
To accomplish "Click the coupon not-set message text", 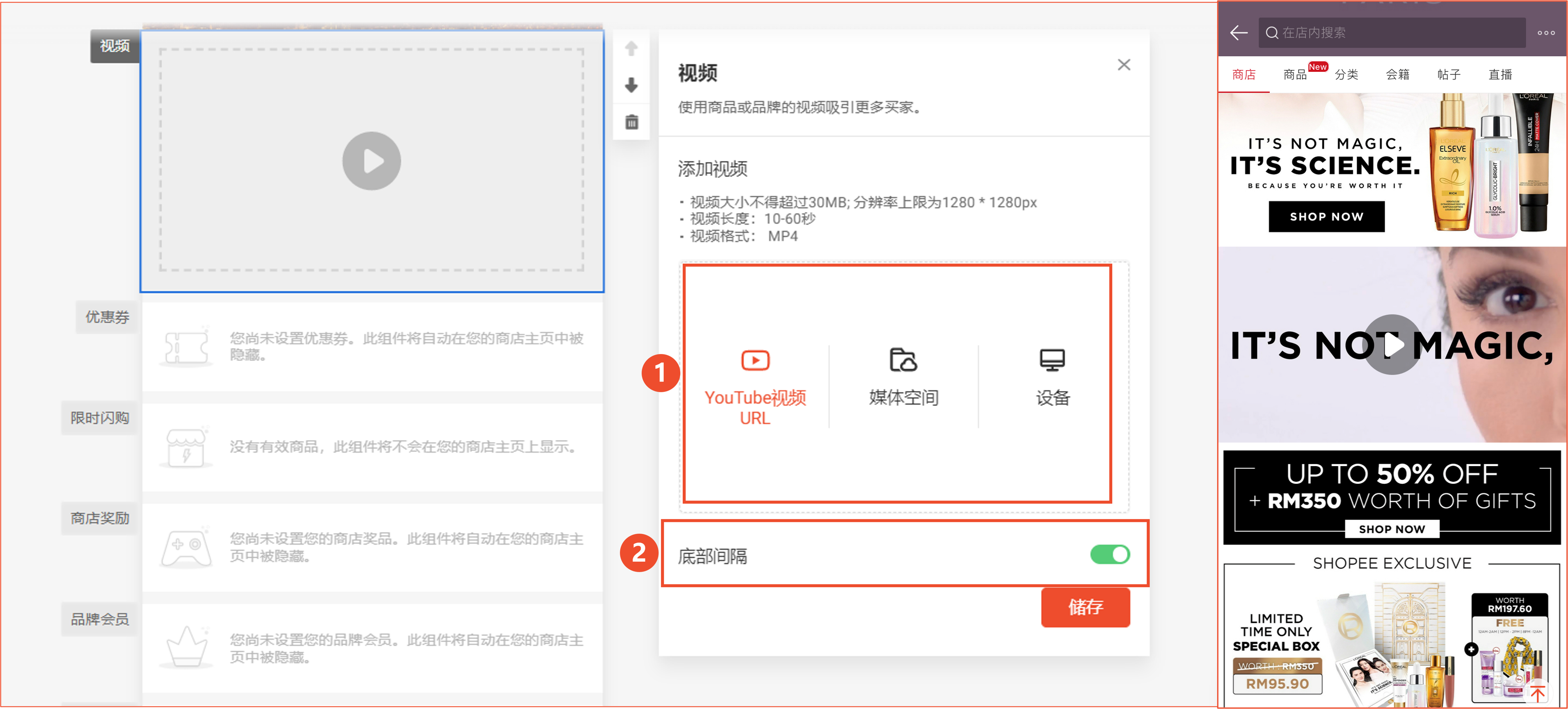I will coord(407,346).
